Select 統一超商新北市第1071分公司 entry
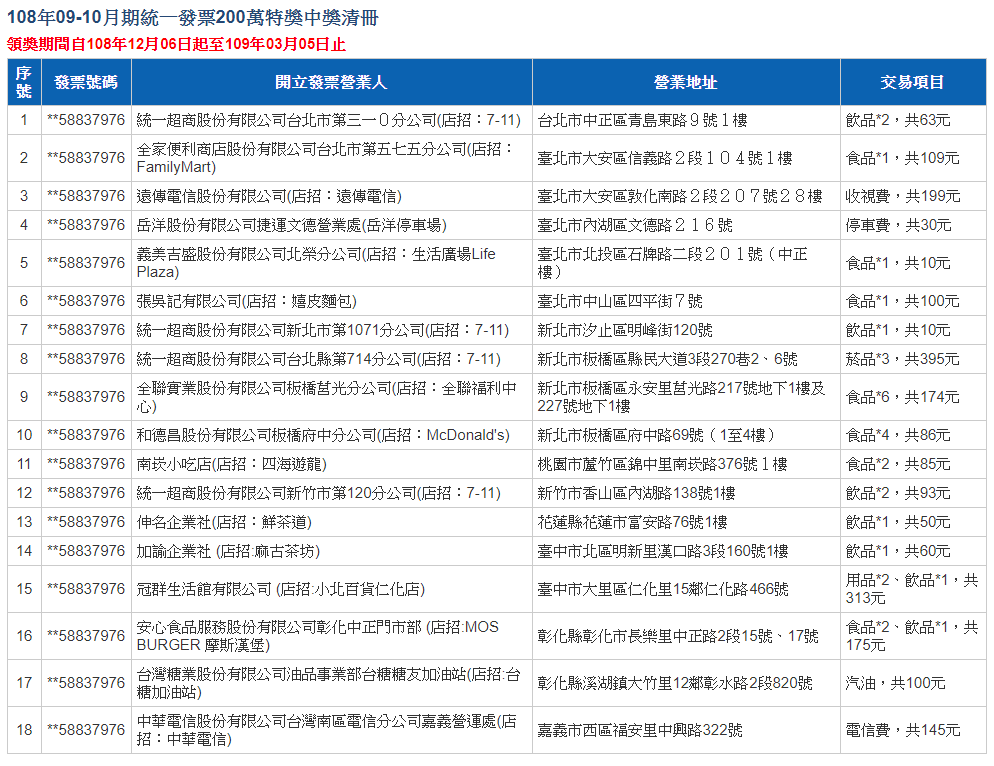Viewport: 994px width, 766px height. [x=323, y=330]
